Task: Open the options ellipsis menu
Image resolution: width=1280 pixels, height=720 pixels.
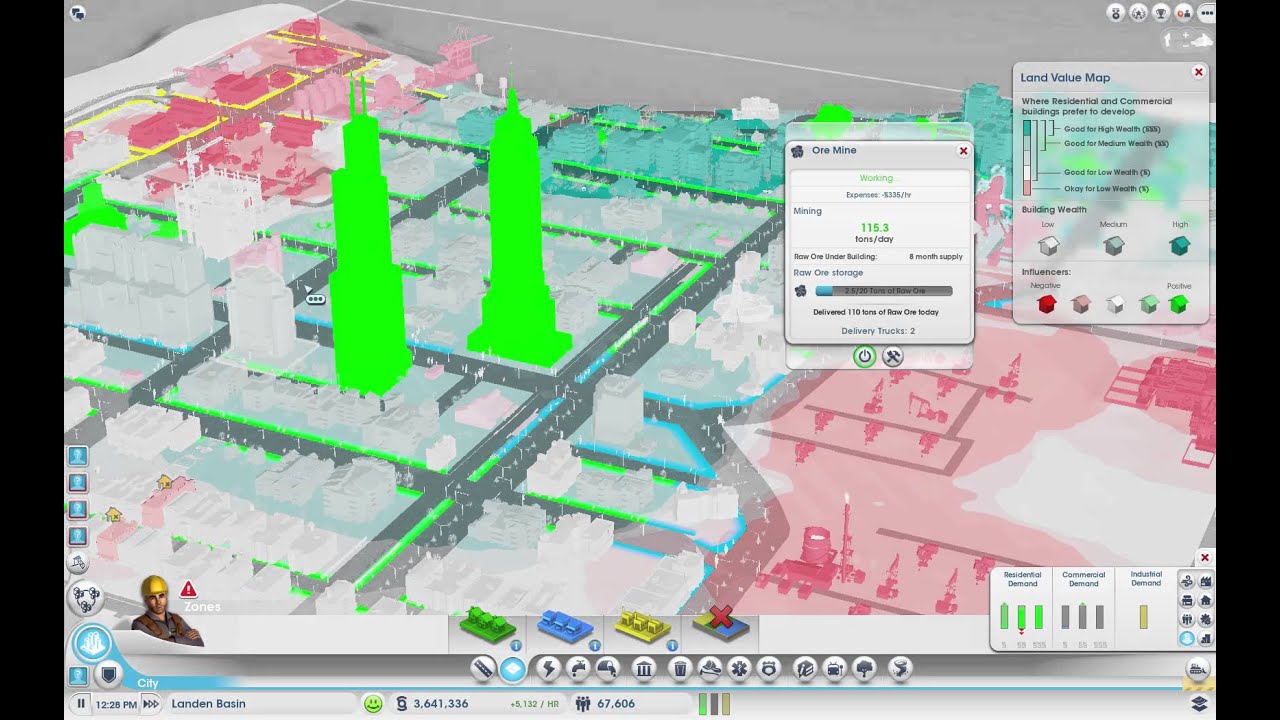Action: pyautogui.click(x=1207, y=13)
